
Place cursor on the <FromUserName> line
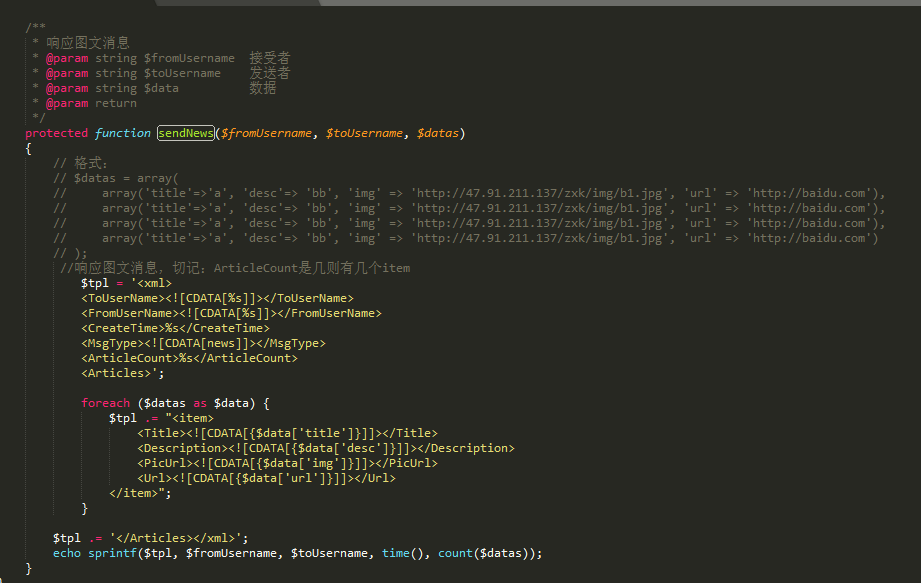click(231, 313)
